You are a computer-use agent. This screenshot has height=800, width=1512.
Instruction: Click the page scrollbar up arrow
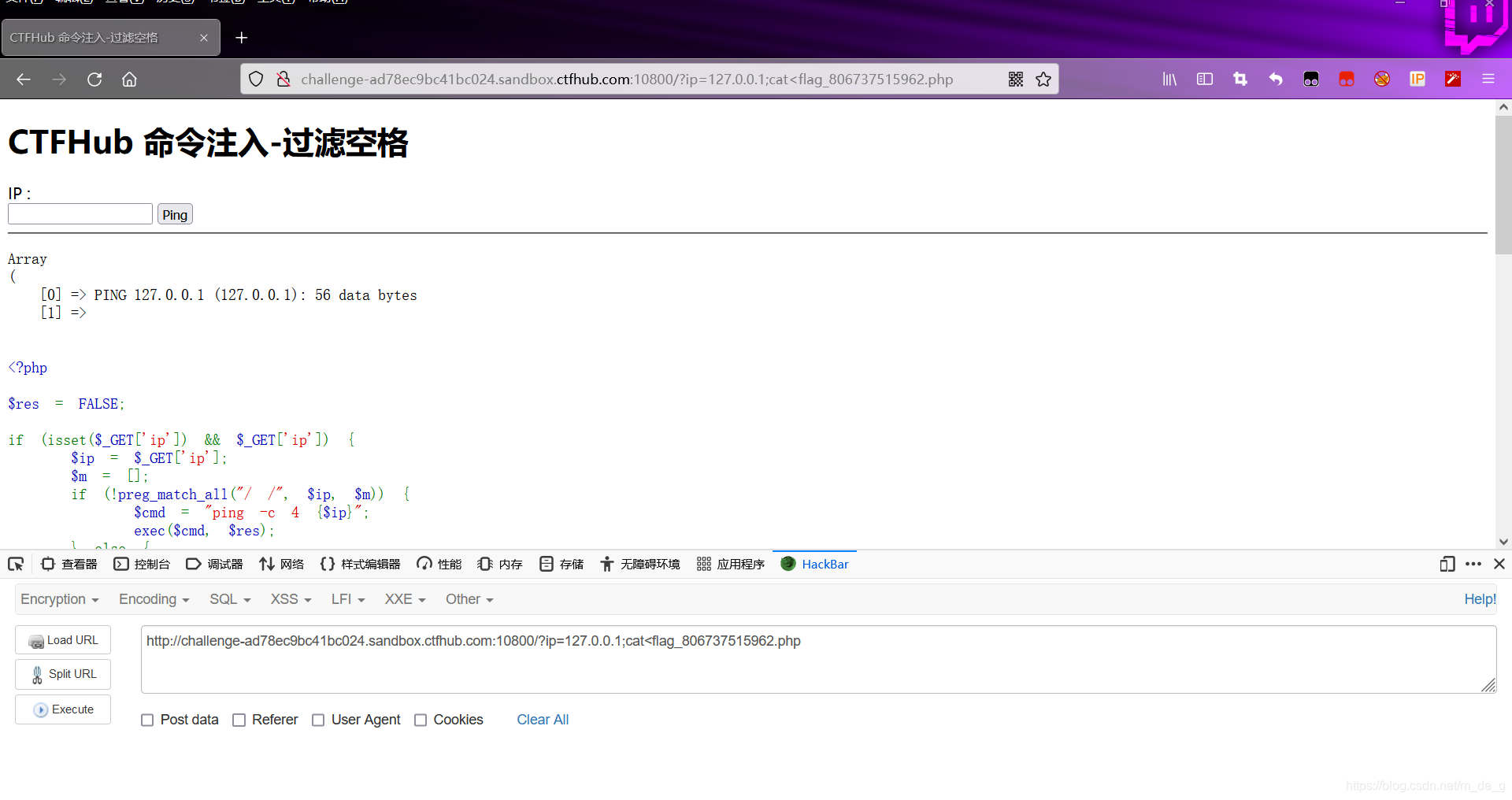click(x=1503, y=107)
